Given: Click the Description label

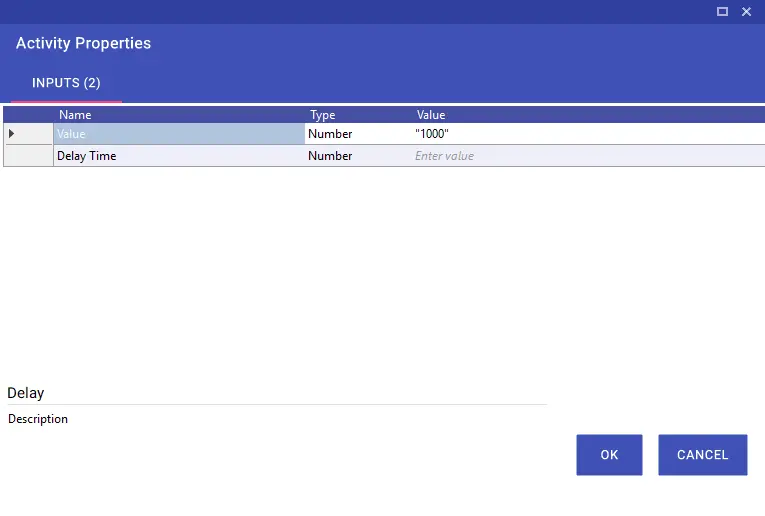Looking at the screenshot, I should click(38, 419).
